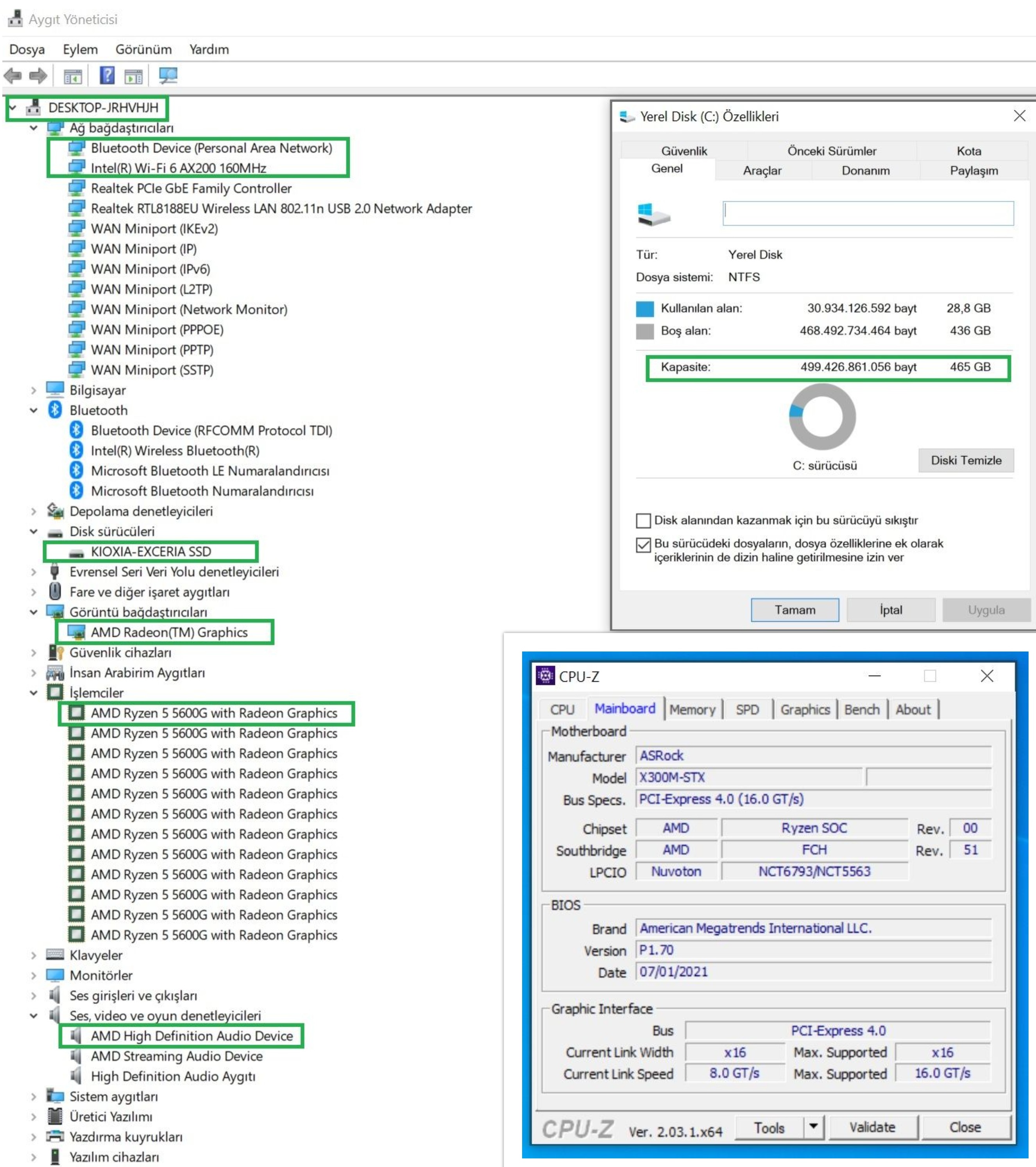This screenshot has height=1167, width=1036.
Task: Click the blue Help question-mark toolbar icon
Action: (x=107, y=75)
